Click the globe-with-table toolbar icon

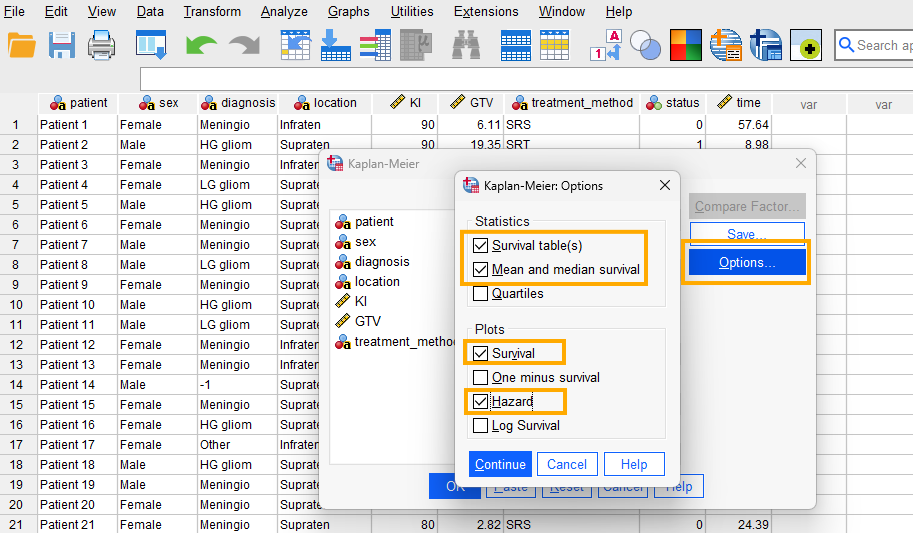(726, 45)
